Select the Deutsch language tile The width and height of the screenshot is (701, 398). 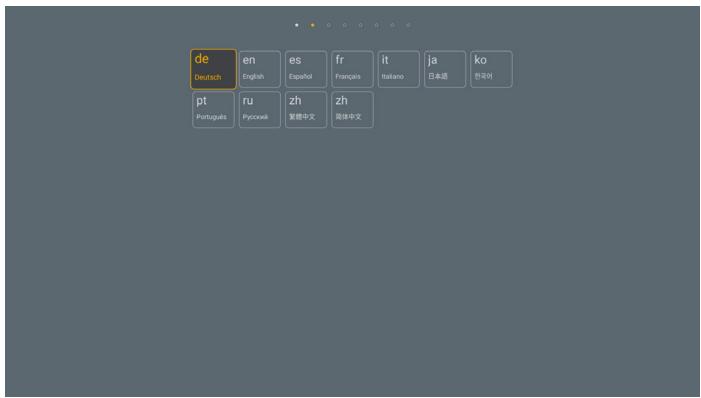[x=213, y=69]
